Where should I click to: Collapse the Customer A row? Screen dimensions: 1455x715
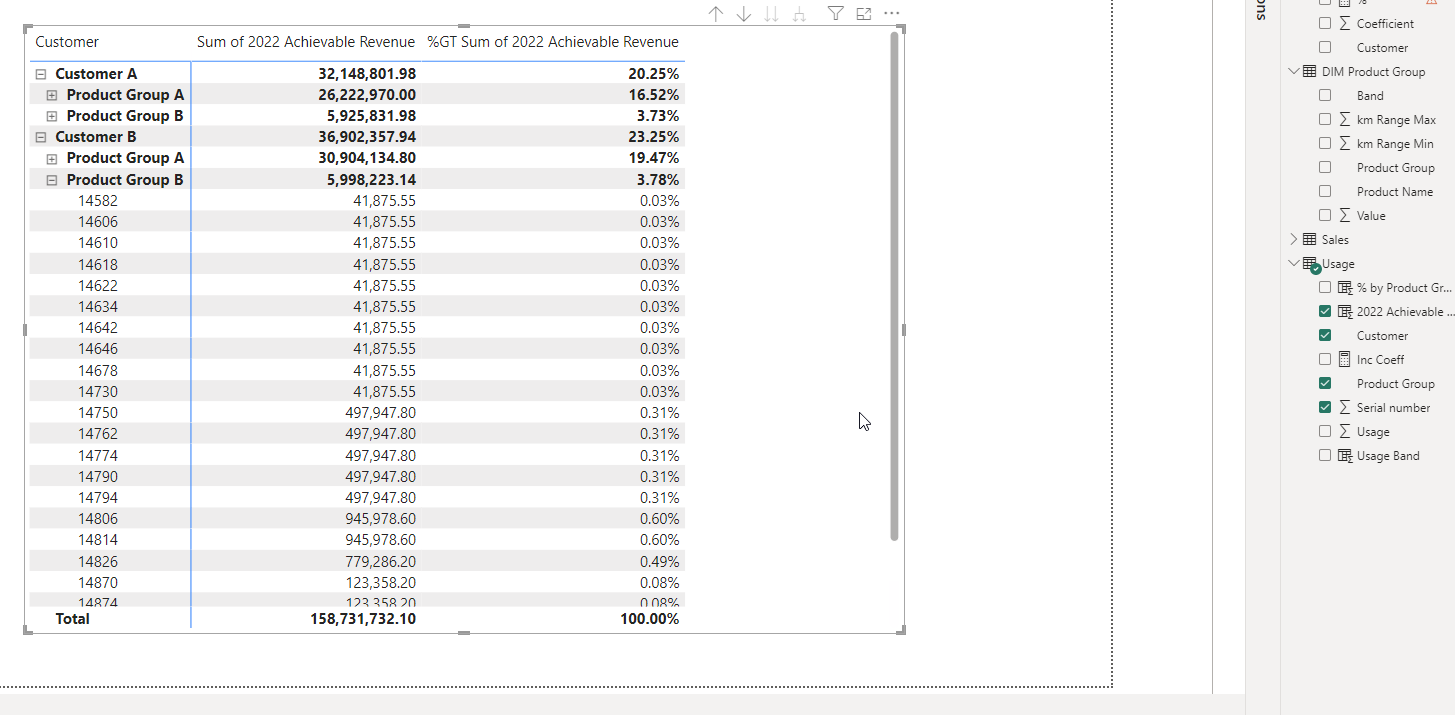[41, 74]
